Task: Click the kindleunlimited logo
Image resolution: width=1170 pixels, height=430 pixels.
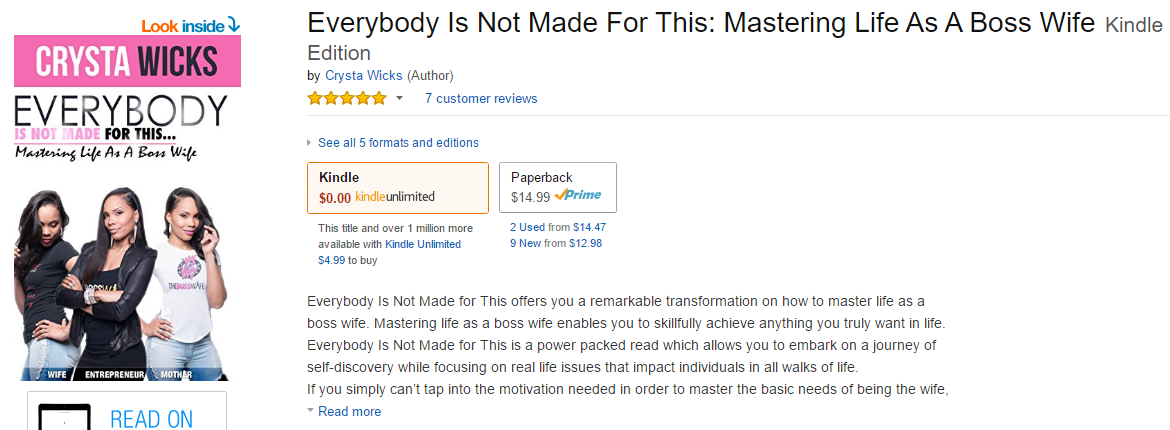Action: (395, 197)
